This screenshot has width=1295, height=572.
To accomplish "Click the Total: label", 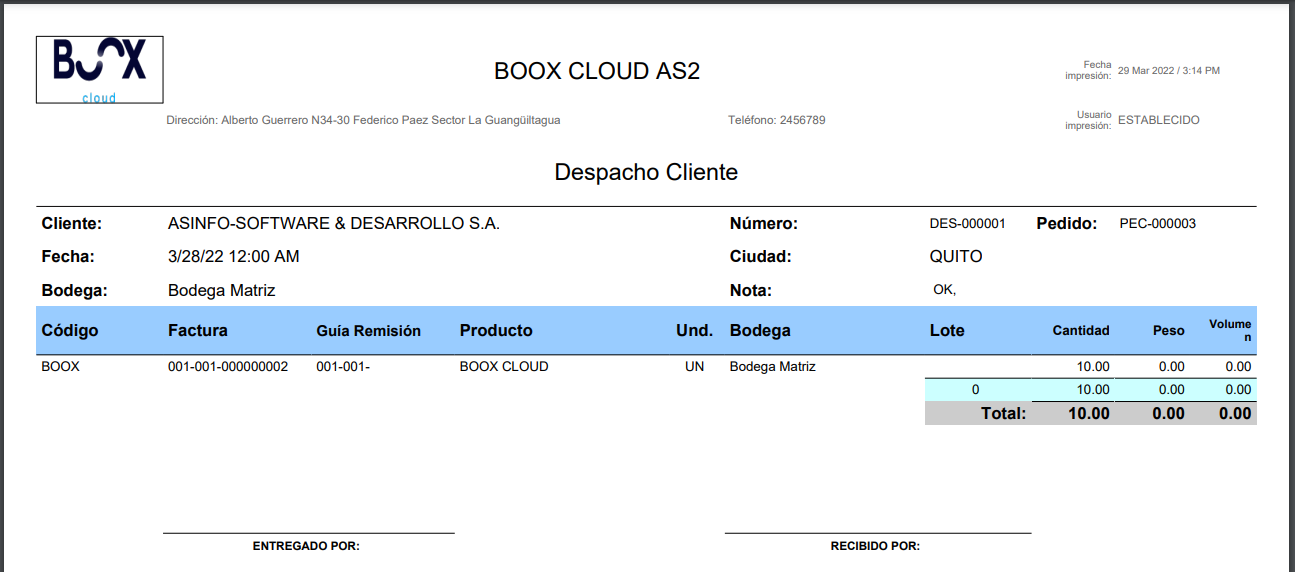I will (x=1003, y=414).
